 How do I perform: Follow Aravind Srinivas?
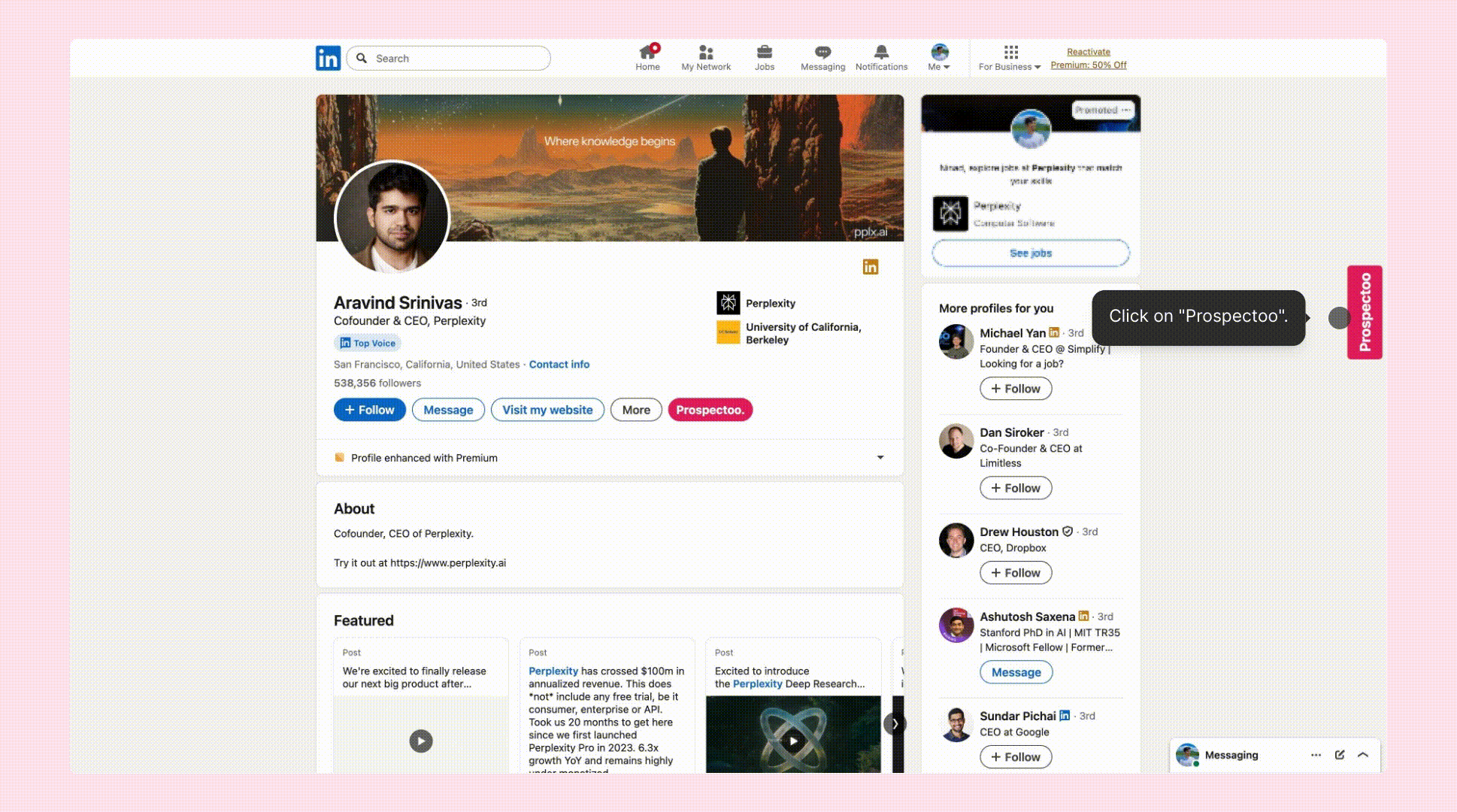click(370, 410)
